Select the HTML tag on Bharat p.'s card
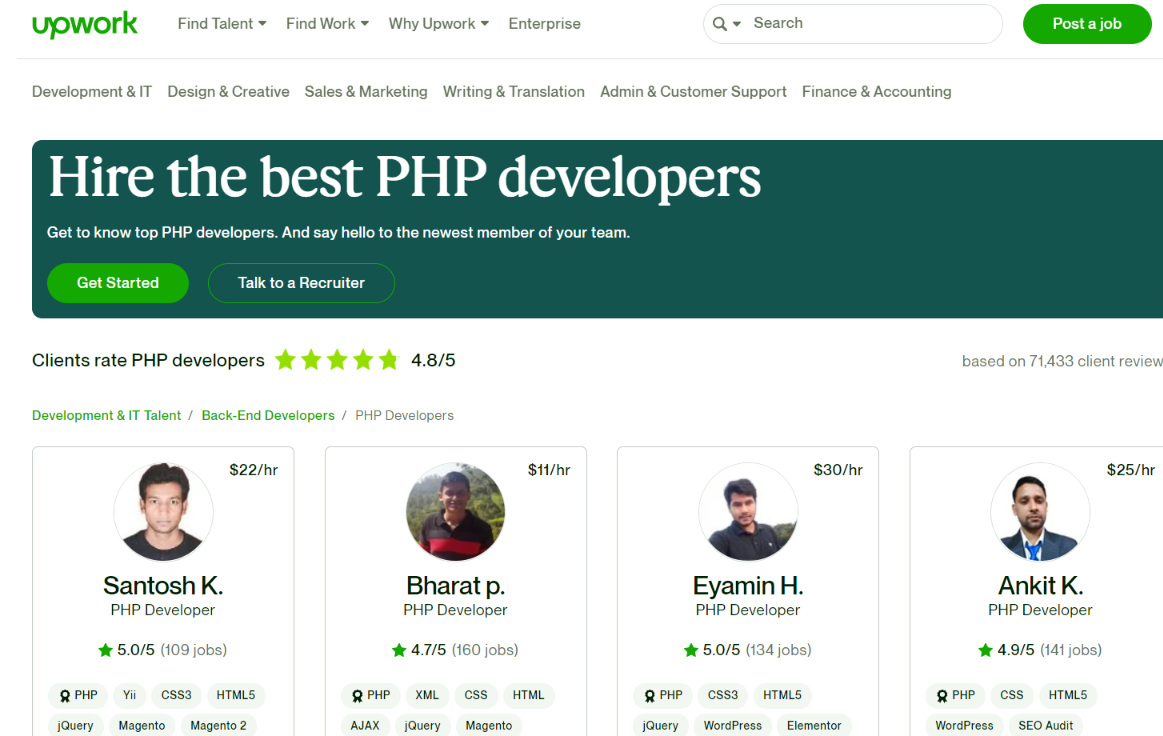The image size is (1163, 736). 528,695
